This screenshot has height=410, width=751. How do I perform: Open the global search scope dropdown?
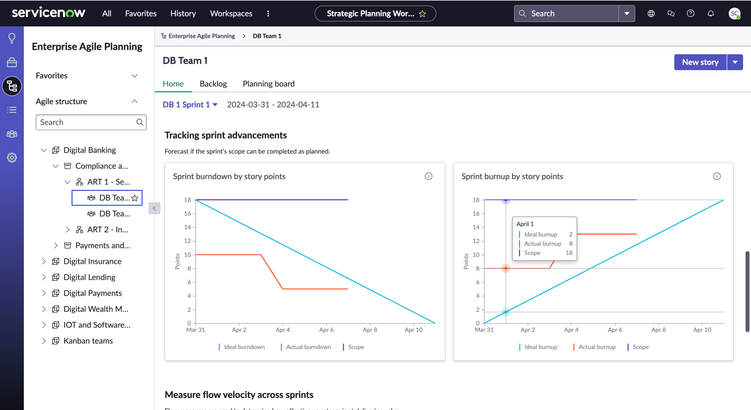(626, 13)
